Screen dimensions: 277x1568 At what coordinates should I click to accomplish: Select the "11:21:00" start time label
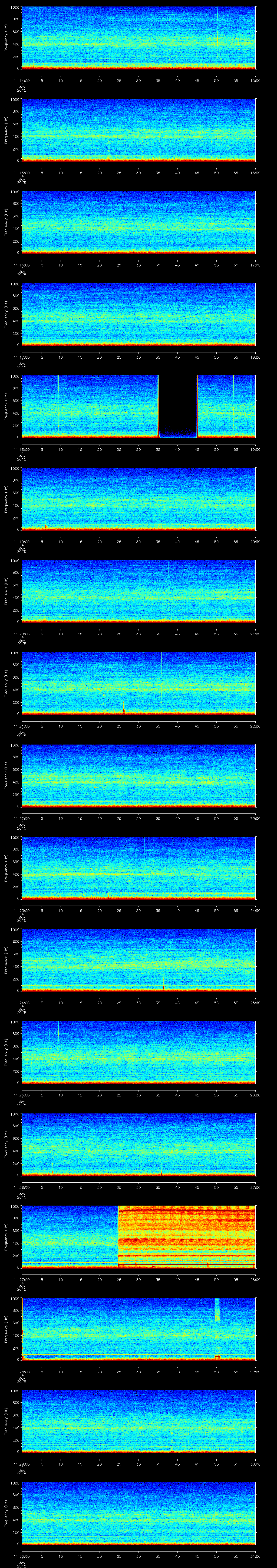pyautogui.click(x=22, y=726)
